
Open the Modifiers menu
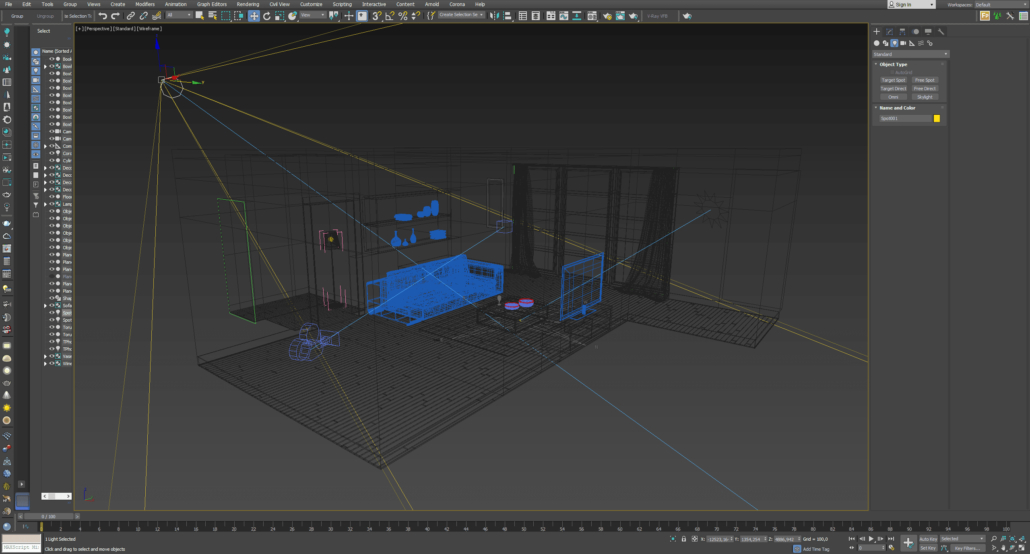click(x=145, y=4)
